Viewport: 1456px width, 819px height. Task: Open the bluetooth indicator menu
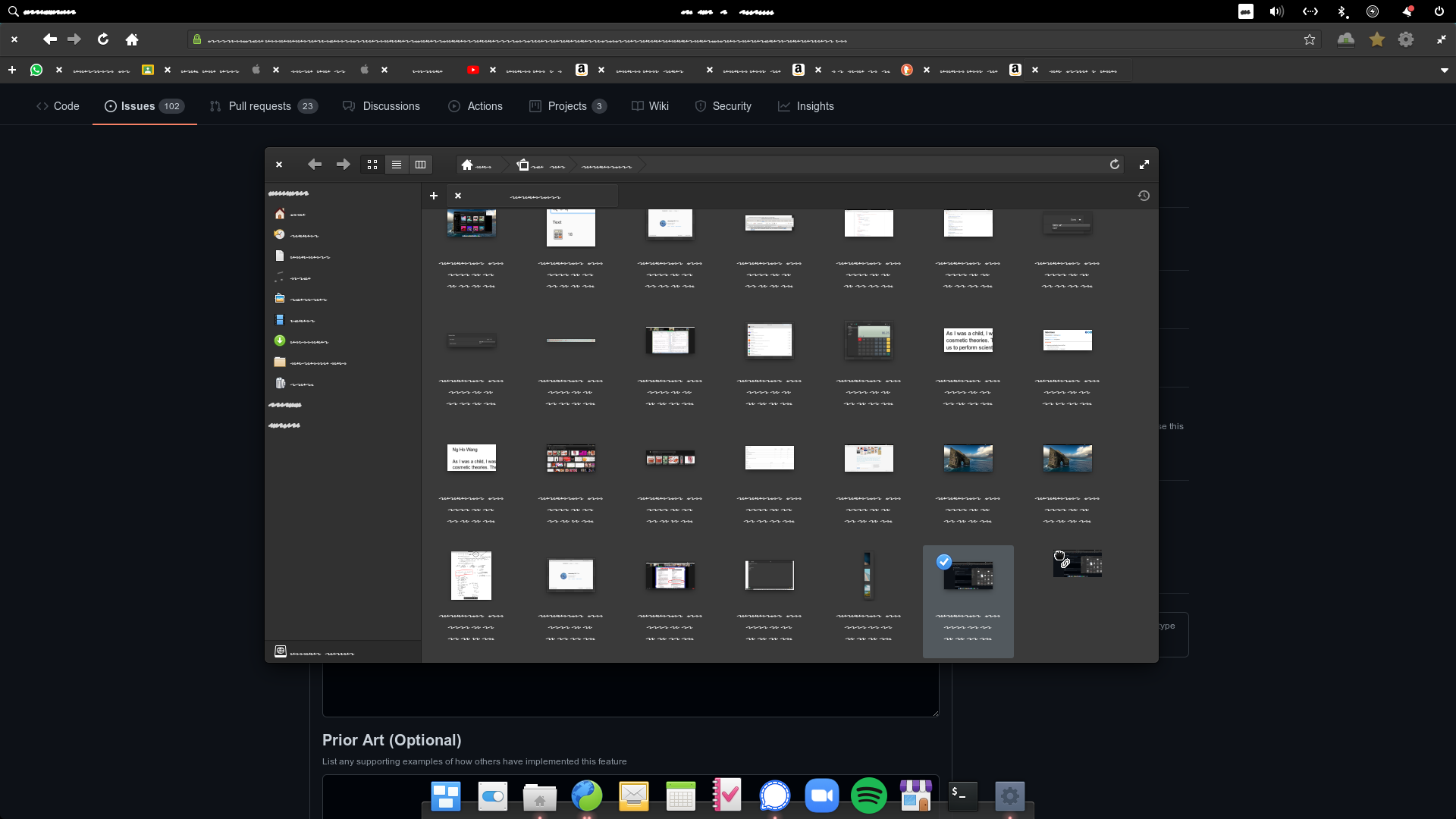1341,11
